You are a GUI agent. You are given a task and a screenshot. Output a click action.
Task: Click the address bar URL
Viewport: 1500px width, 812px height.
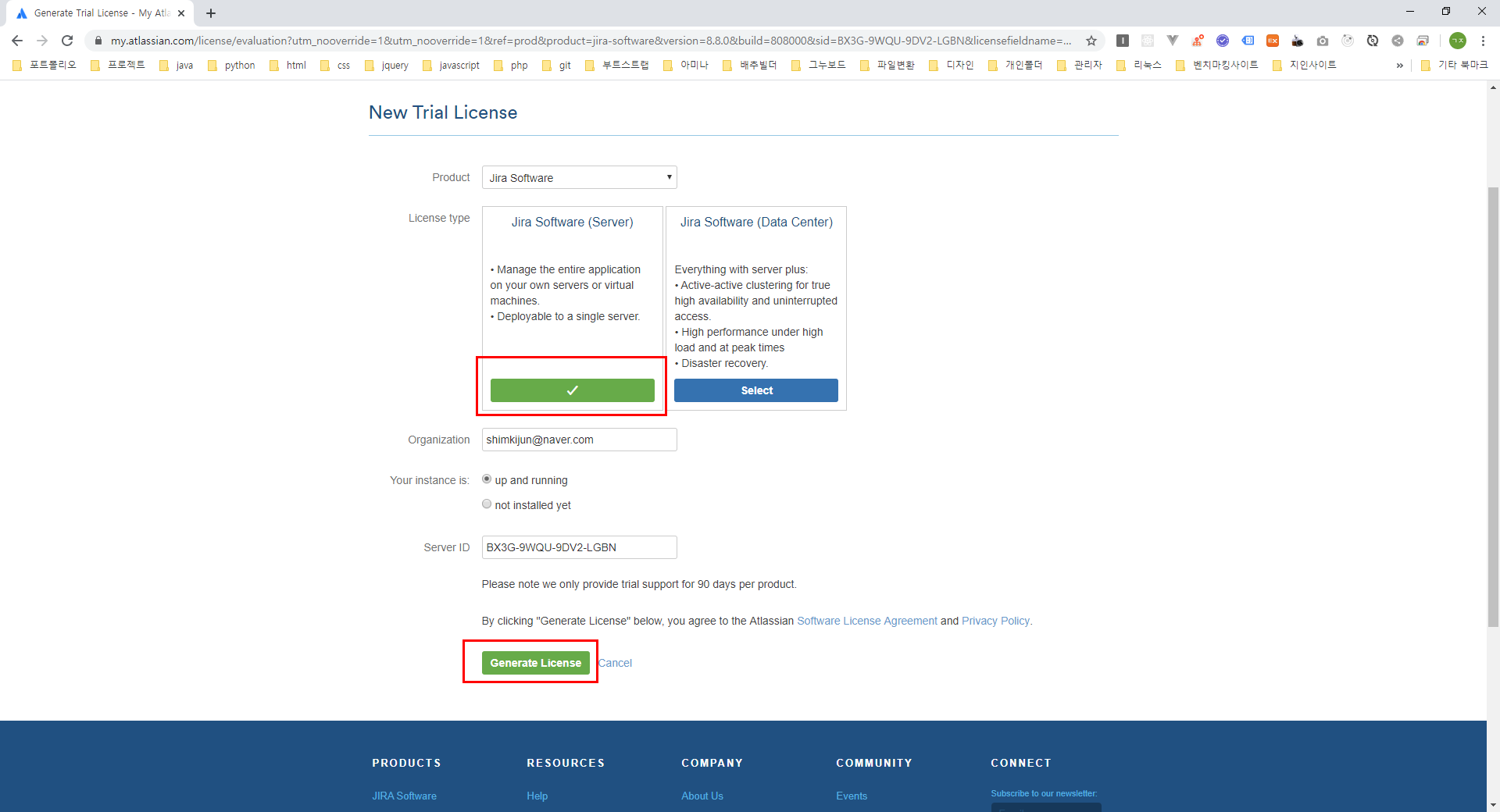tap(590, 41)
